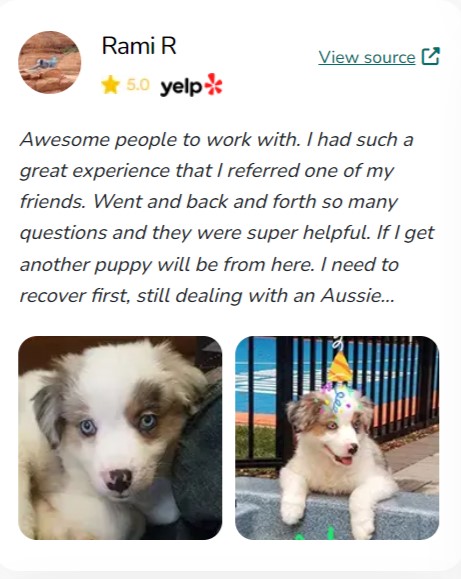Open the yelp wordmark logo
The width and height of the screenshot is (461, 579).
181,87
